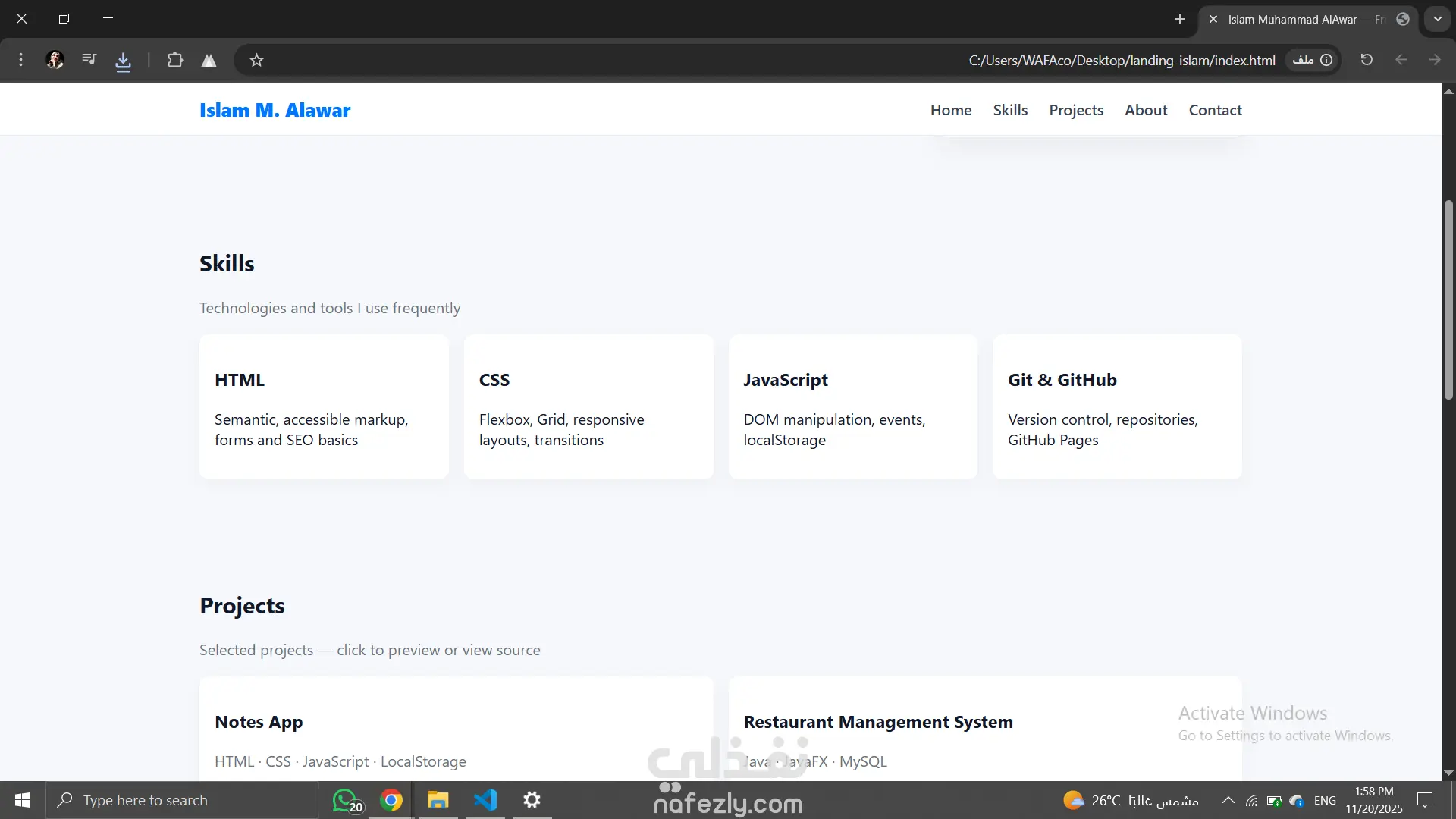Click the page vertical scrollbar thumb
Screen dimensions: 1456x819
tap(1448, 300)
